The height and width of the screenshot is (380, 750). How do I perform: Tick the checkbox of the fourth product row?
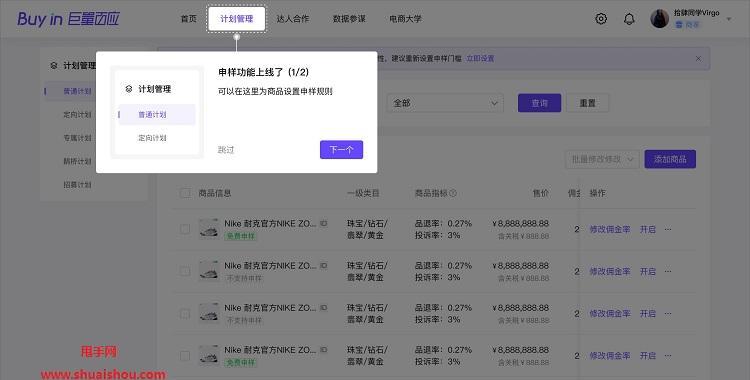tap(185, 356)
